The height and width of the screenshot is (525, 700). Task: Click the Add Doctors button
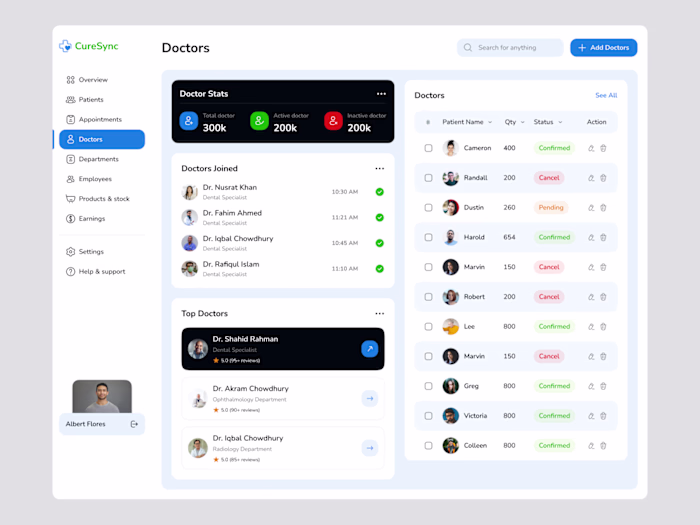coord(604,48)
